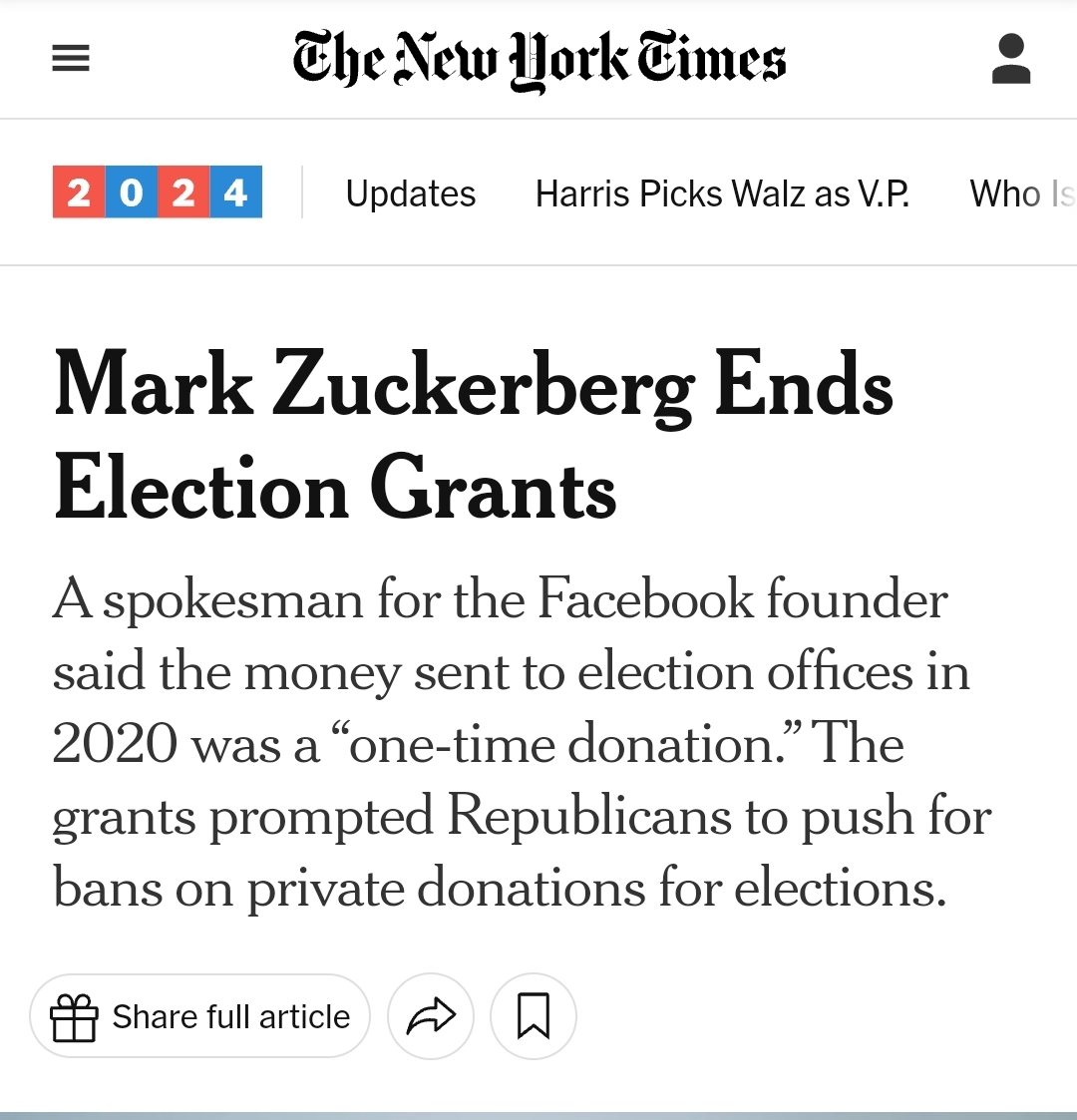Tap the article image strip at the bottom
The height and width of the screenshot is (1120, 1077).
click(x=538, y=1114)
